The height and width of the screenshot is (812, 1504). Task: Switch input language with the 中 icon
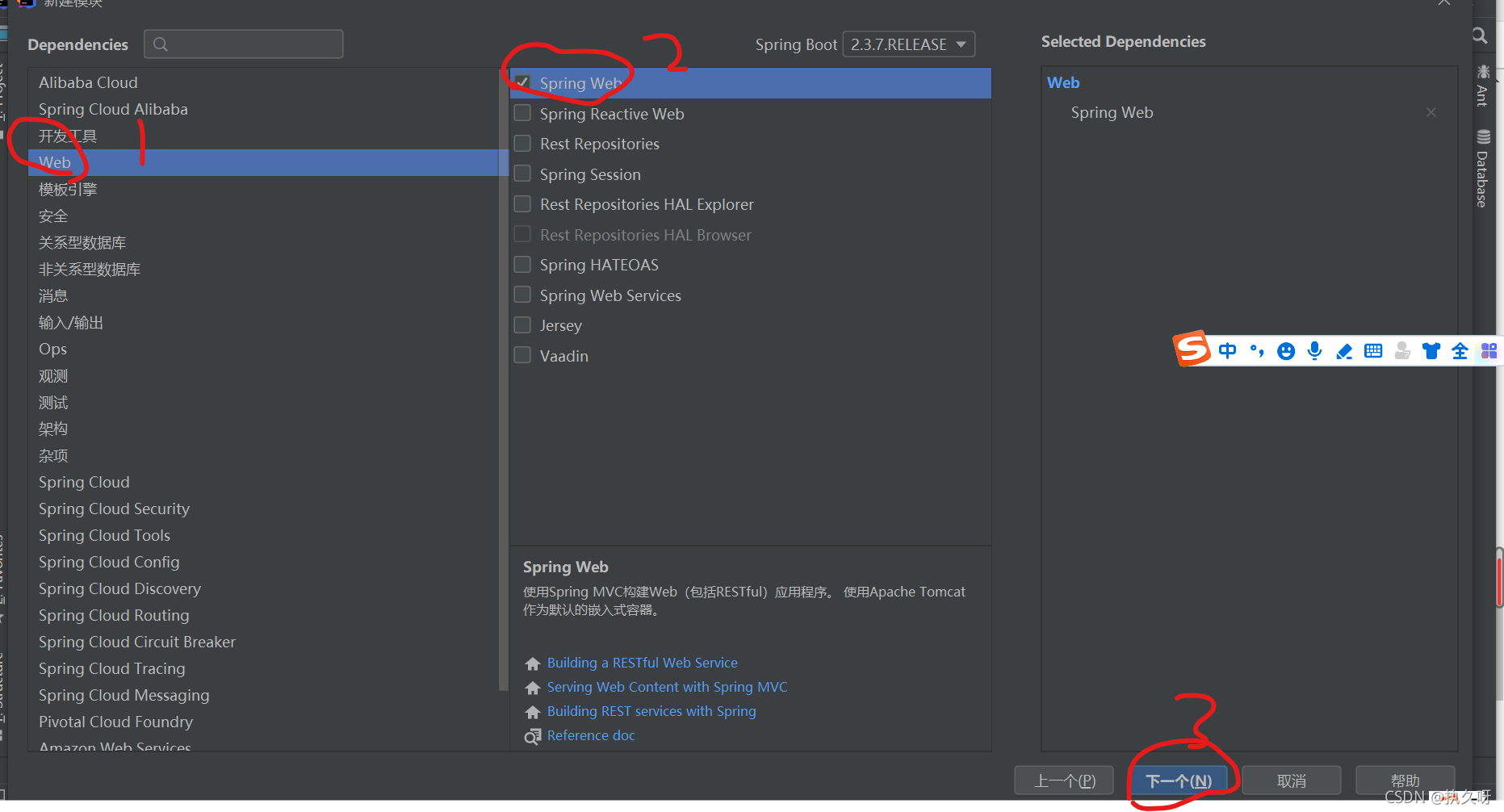[1228, 350]
